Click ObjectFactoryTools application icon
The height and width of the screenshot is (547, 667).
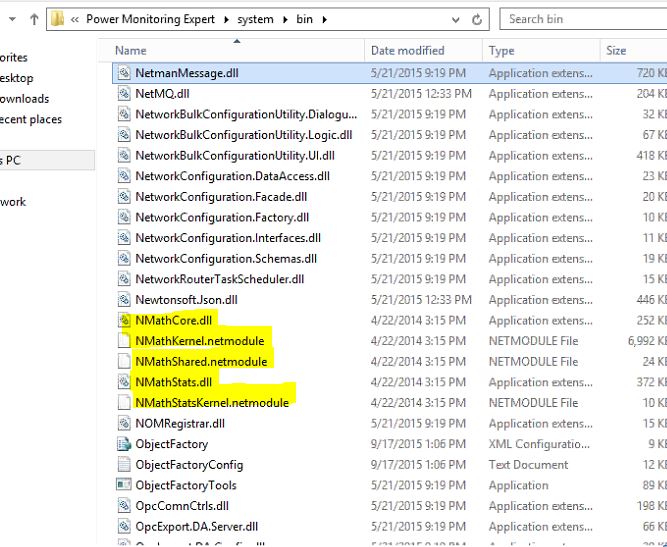coord(124,484)
